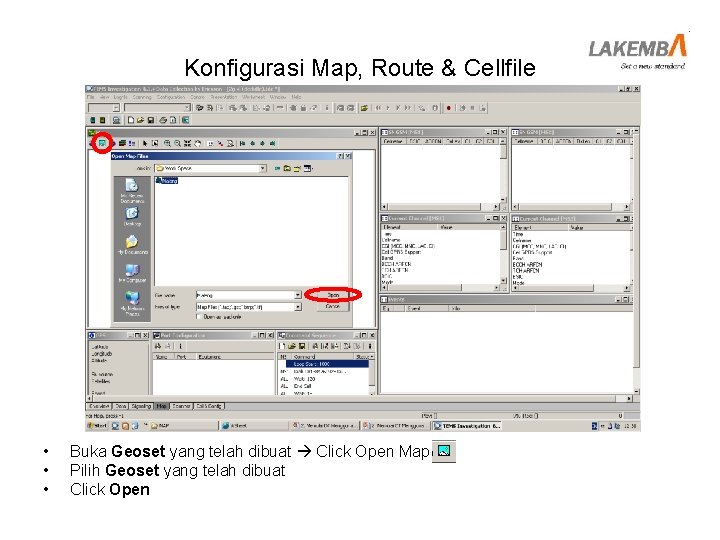Viewport: 720px width, 540px height.
Task: Click the Windows Start button
Action: (x=97, y=426)
